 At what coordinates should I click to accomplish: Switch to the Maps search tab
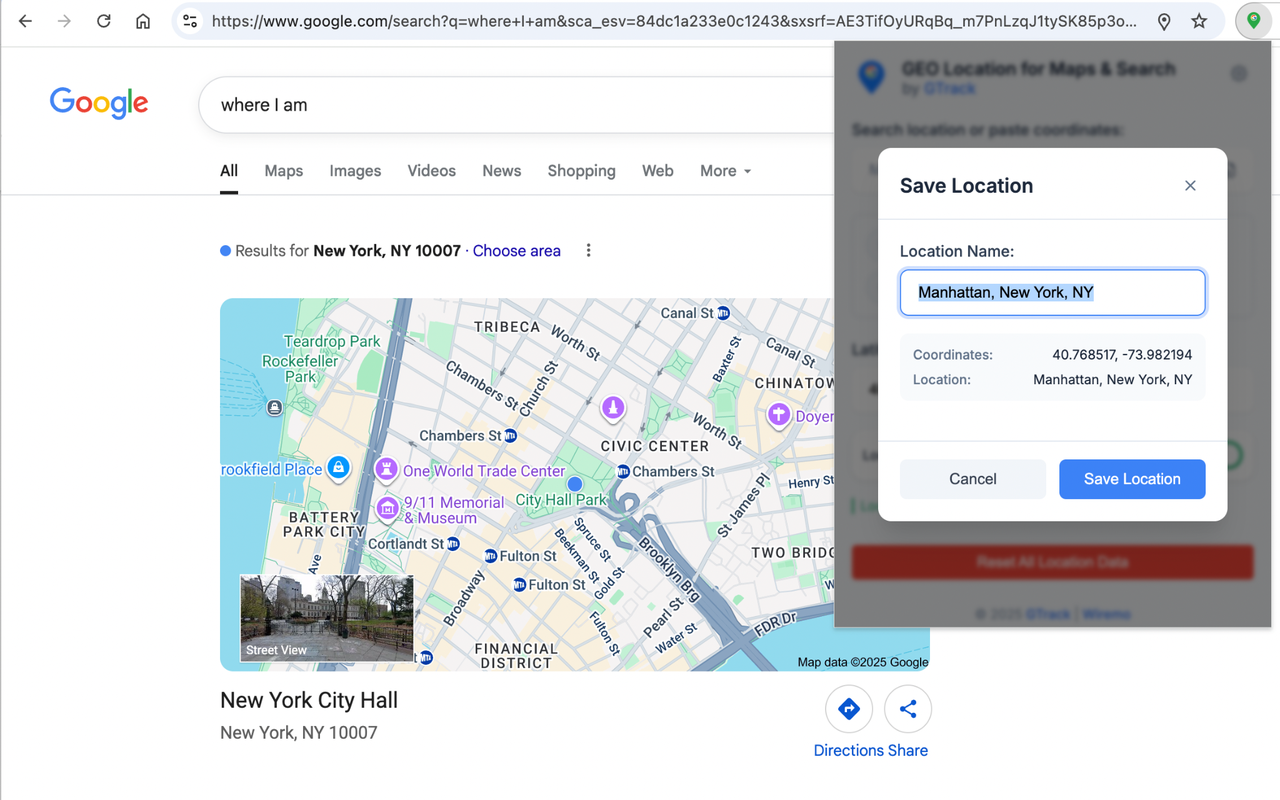[283, 170]
